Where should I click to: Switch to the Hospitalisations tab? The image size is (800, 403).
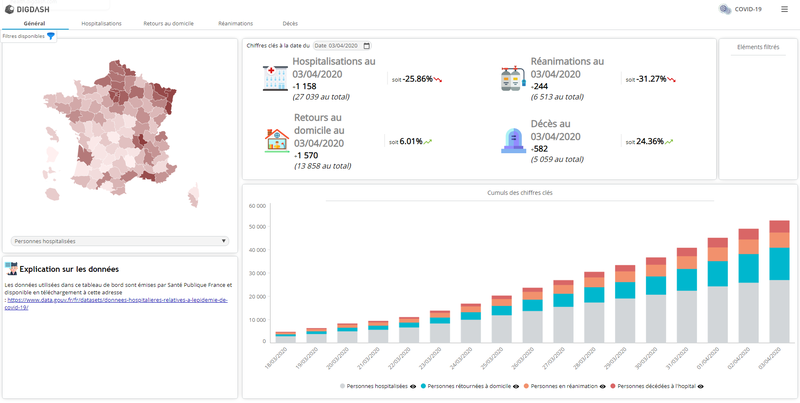click(101, 22)
